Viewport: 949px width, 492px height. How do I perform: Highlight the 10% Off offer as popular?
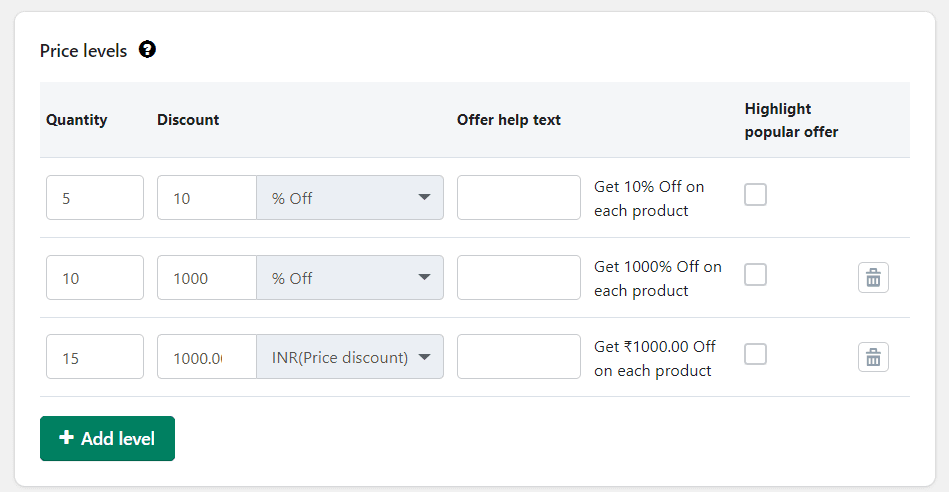pos(756,195)
